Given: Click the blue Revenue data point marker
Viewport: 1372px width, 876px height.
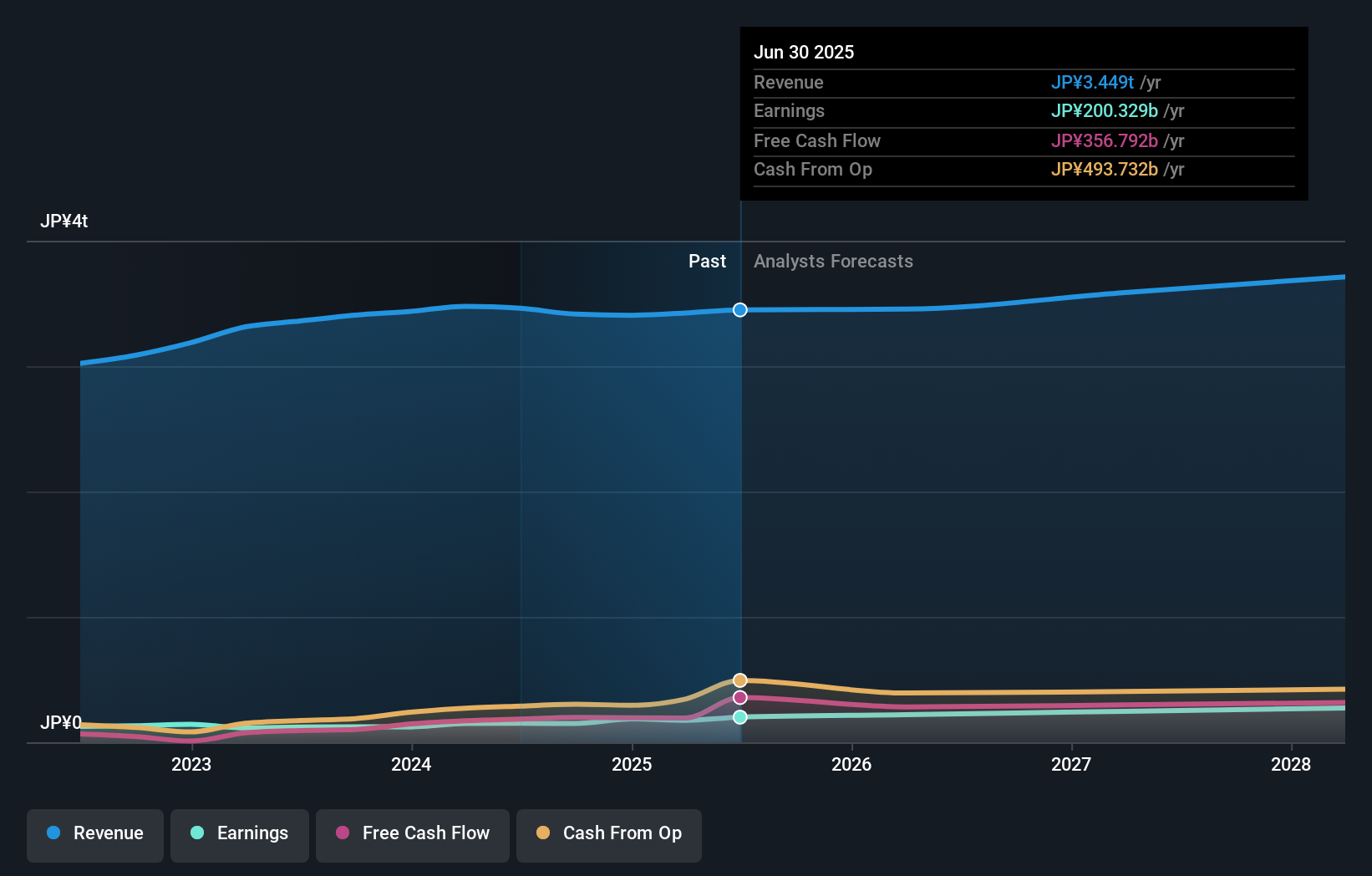Looking at the screenshot, I should (740, 310).
